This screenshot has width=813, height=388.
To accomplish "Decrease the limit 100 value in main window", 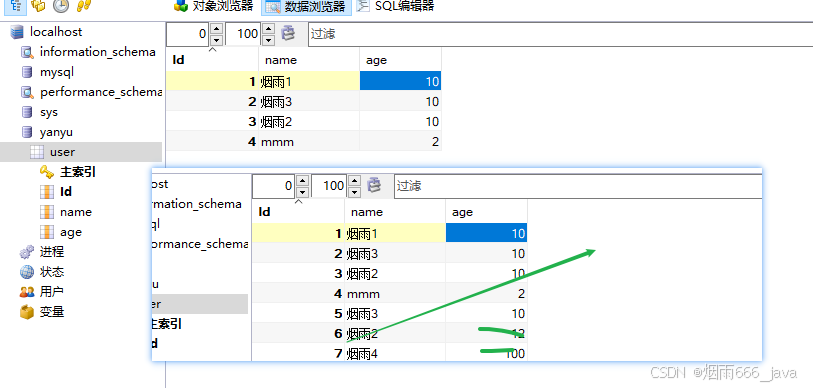I will coord(268,40).
